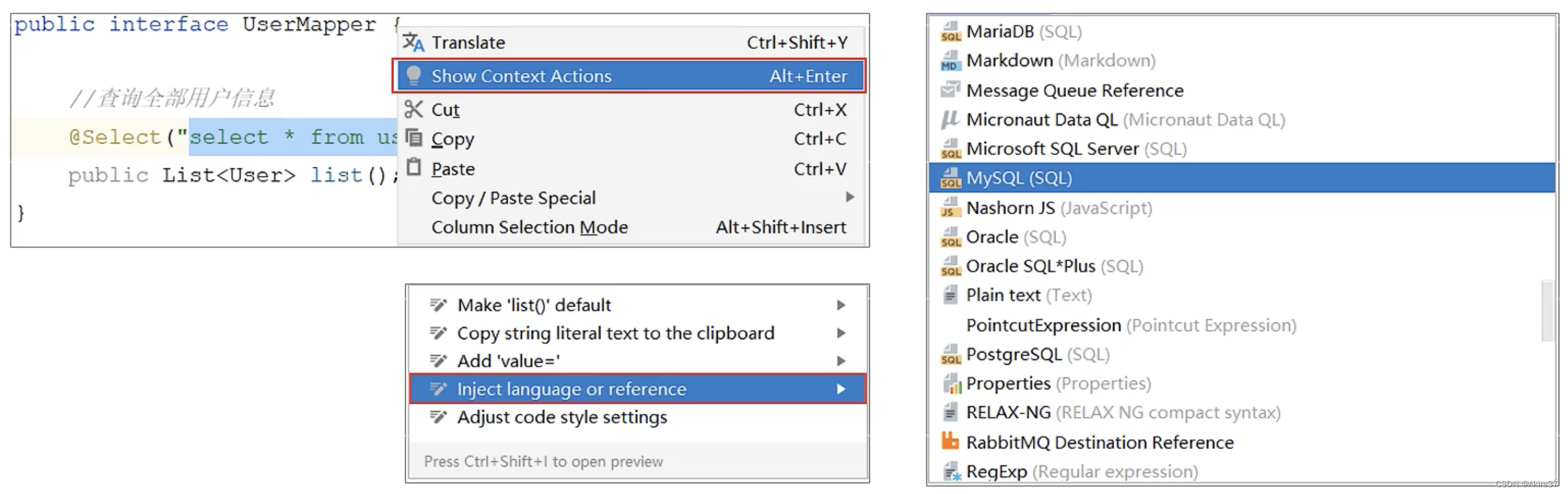Pick PointcutExpression from the language list
The height and width of the screenshot is (494, 1568).
(x=1242, y=325)
